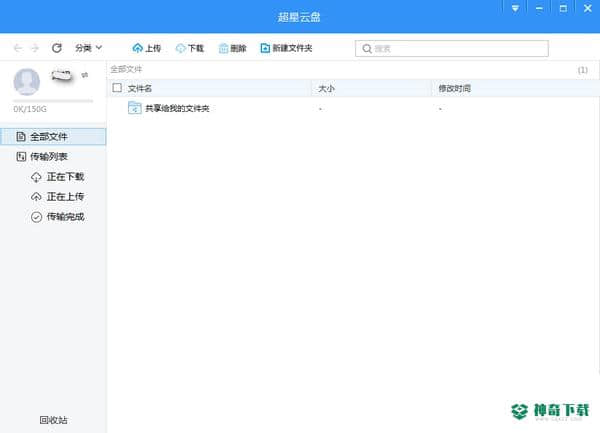Minimize the 超星云盘 window

(x=539, y=8)
